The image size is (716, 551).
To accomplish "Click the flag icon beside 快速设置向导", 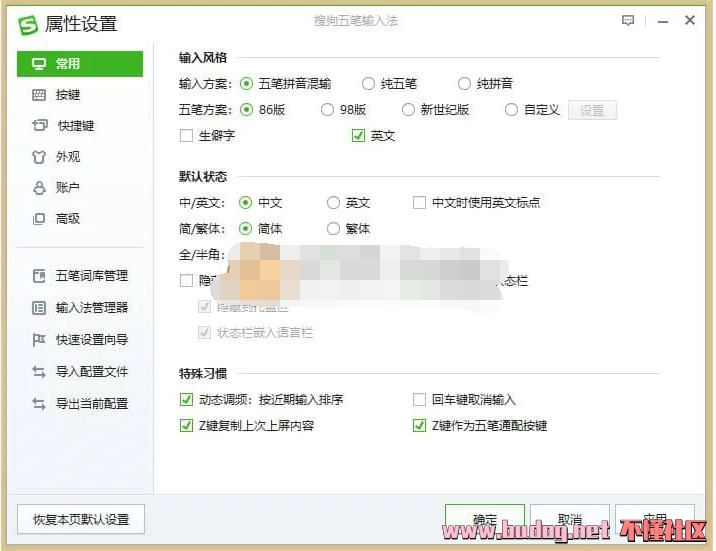I will (39, 340).
